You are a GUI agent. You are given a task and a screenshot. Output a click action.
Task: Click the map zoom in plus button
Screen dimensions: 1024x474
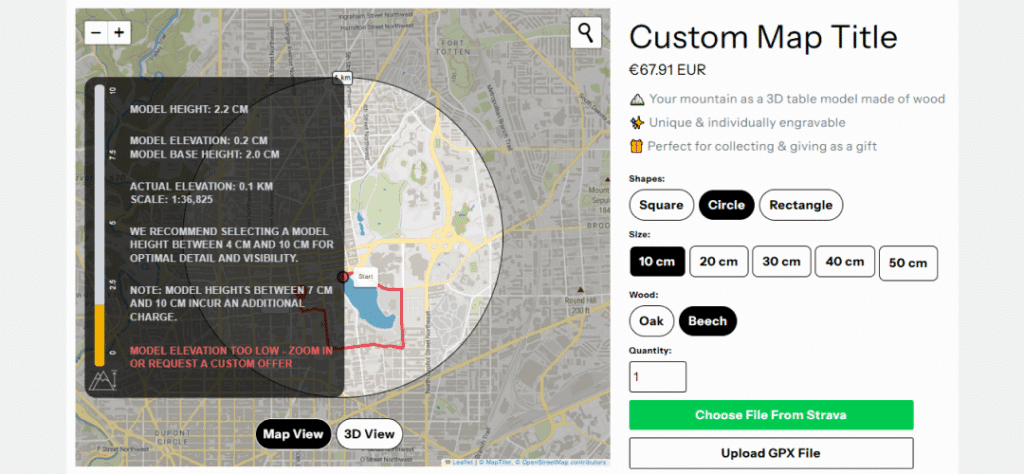[119, 32]
